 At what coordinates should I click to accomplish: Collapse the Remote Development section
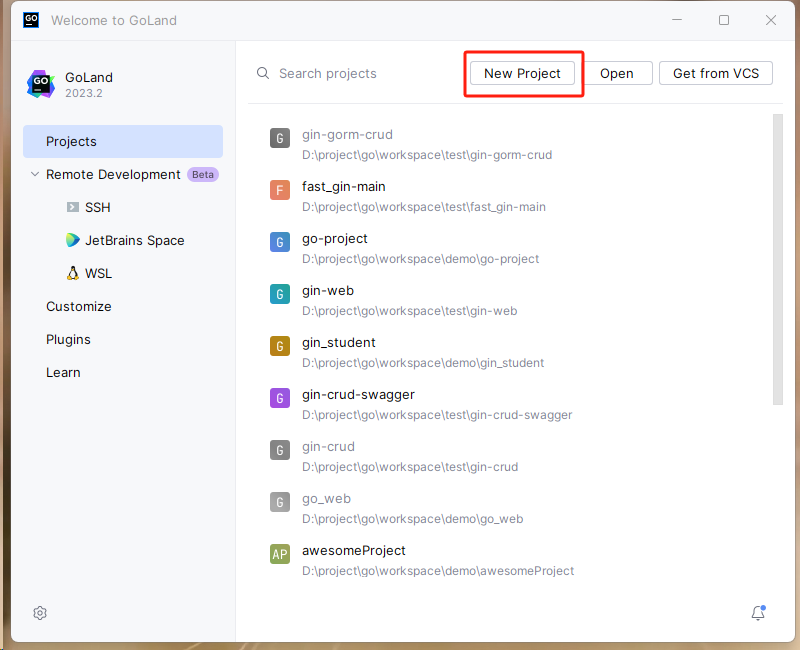pos(35,174)
